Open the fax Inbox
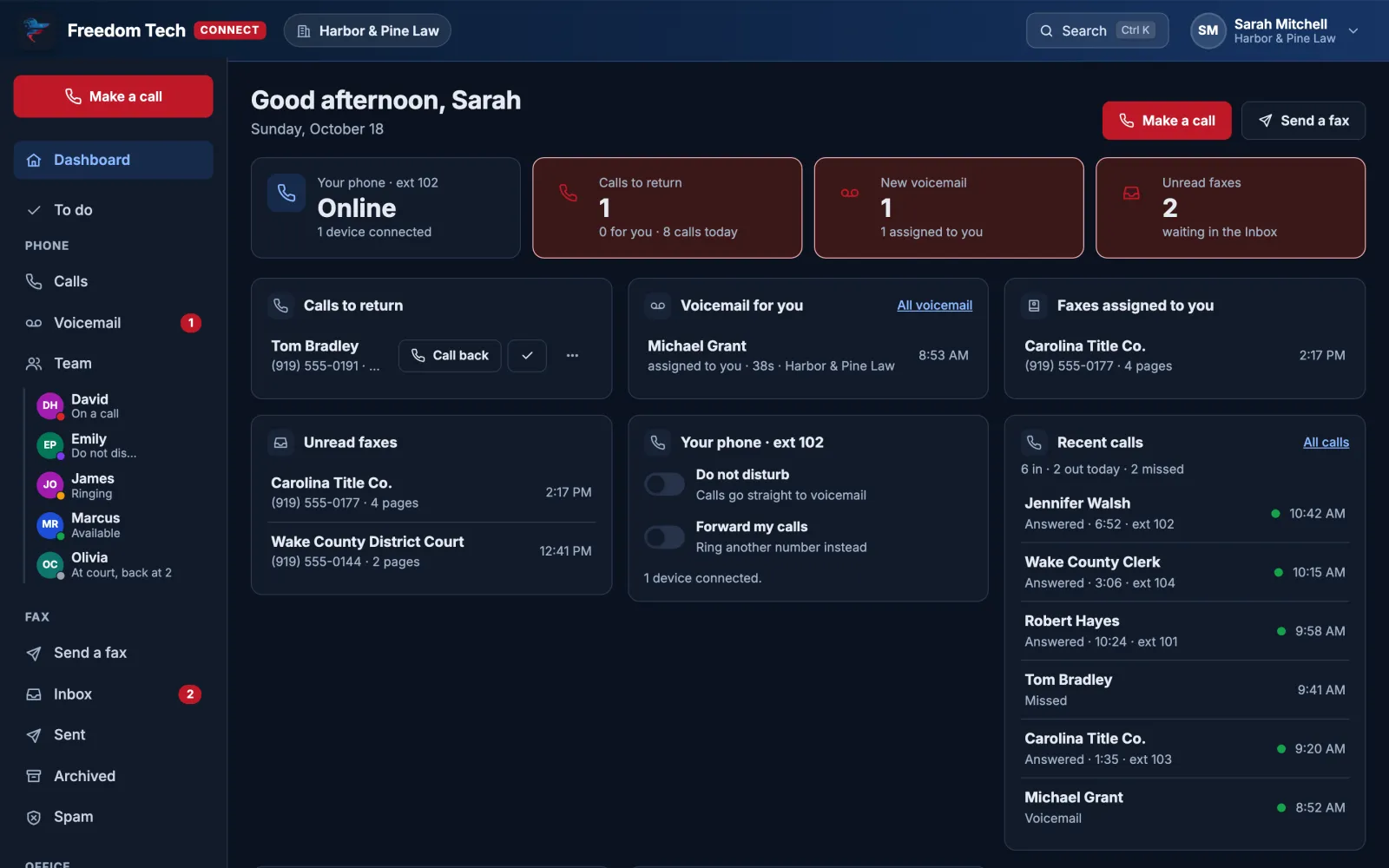This screenshot has height=868, width=1389. point(113,694)
